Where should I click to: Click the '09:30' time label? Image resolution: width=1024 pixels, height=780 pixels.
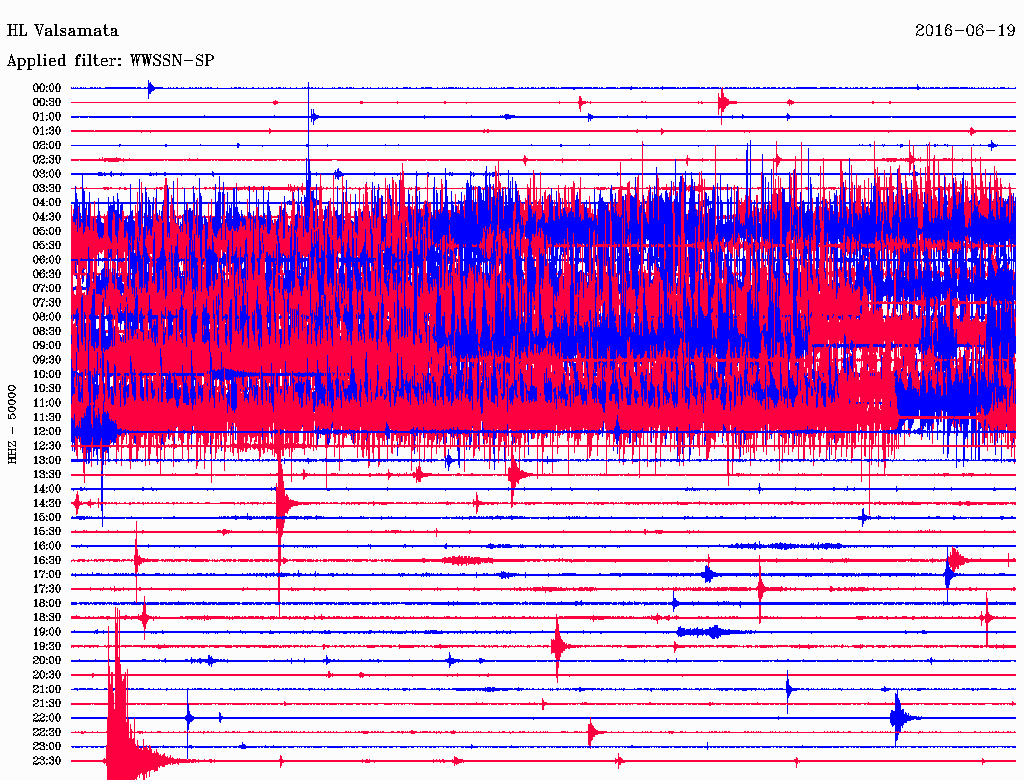47,360
